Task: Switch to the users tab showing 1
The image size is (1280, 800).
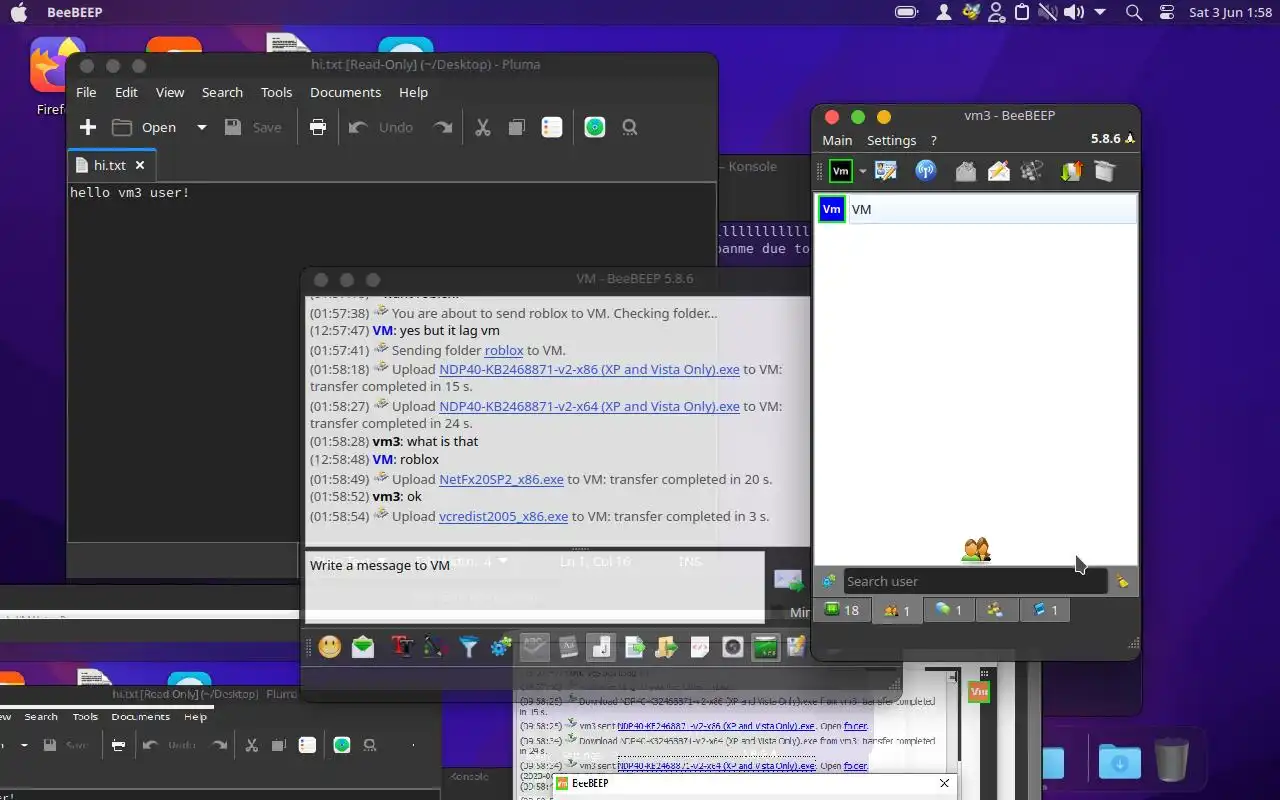Action: click(897, 610)
